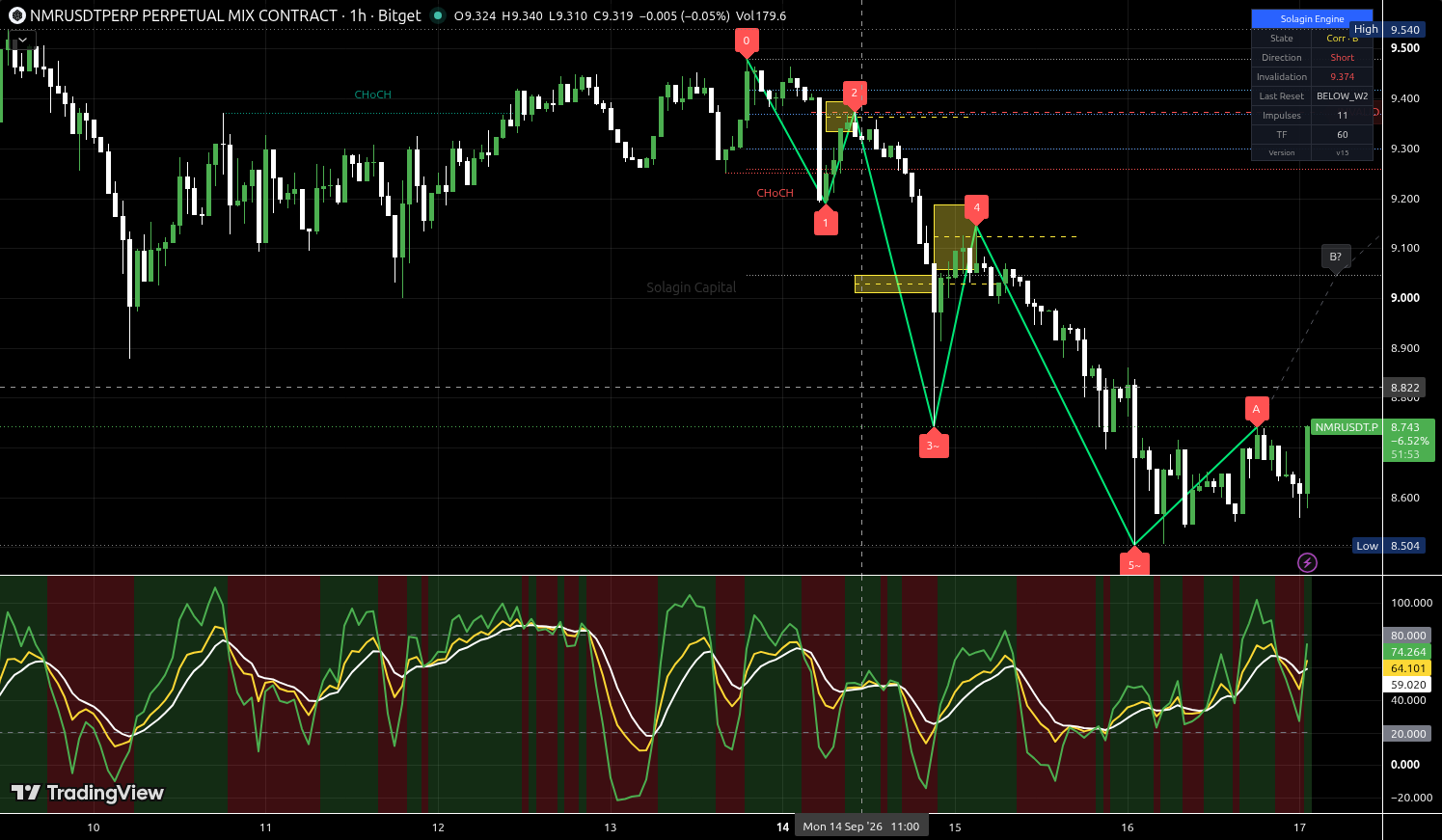Click the 80.000 oscillator level label

coord(1408,636)
